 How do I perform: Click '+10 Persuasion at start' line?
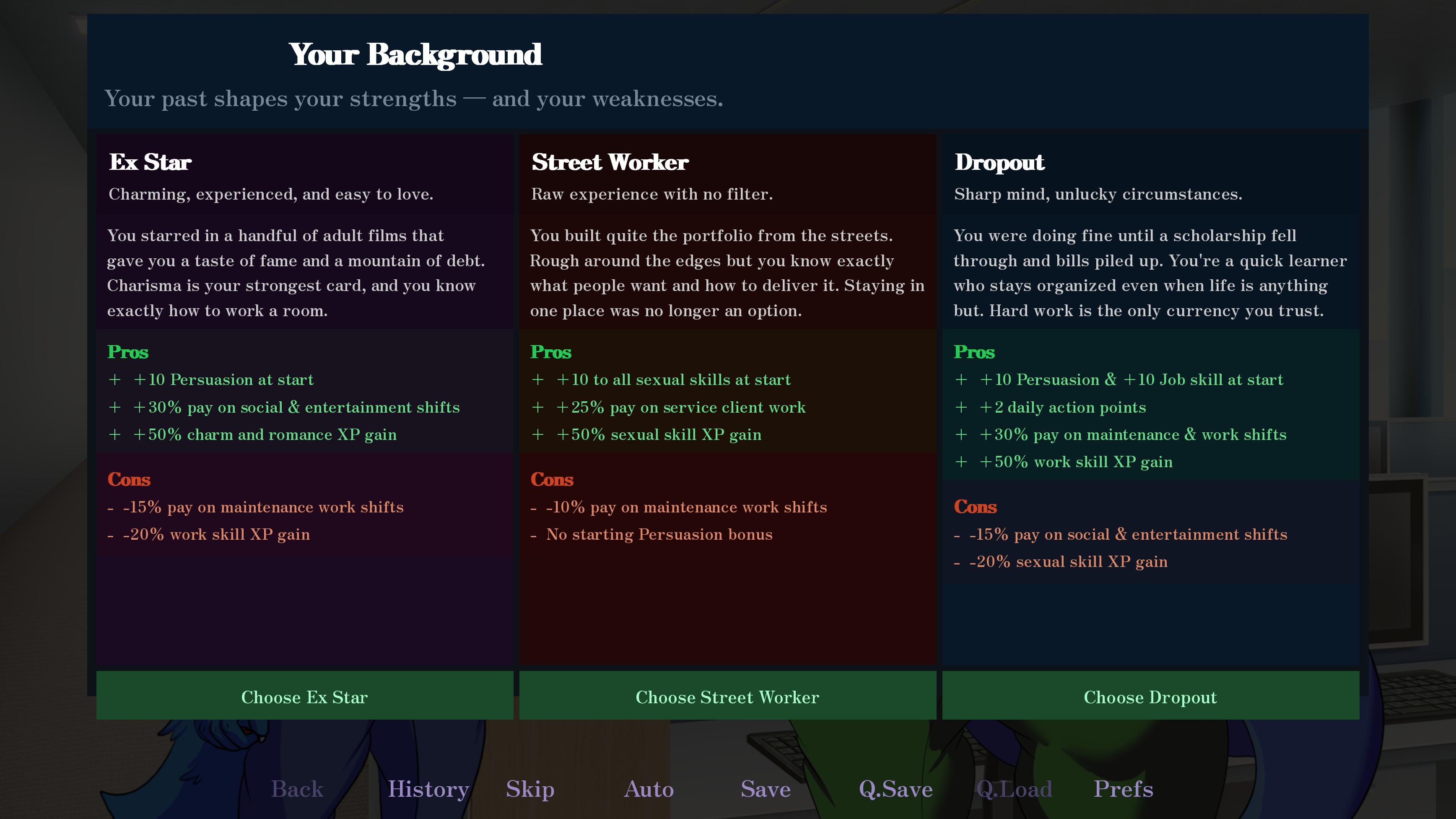coord(223,379)
